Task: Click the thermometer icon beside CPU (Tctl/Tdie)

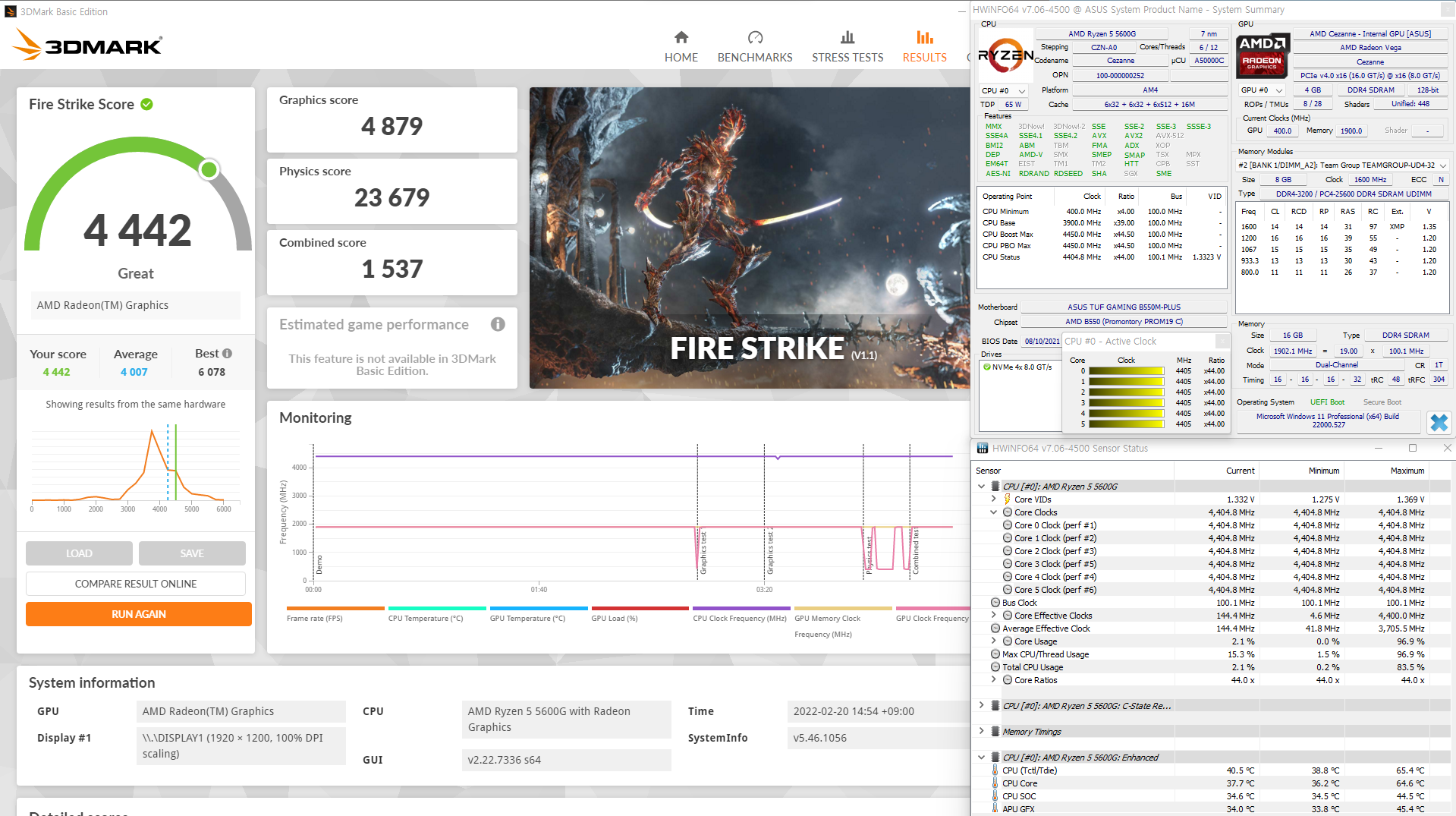Action: pos(995,770)
